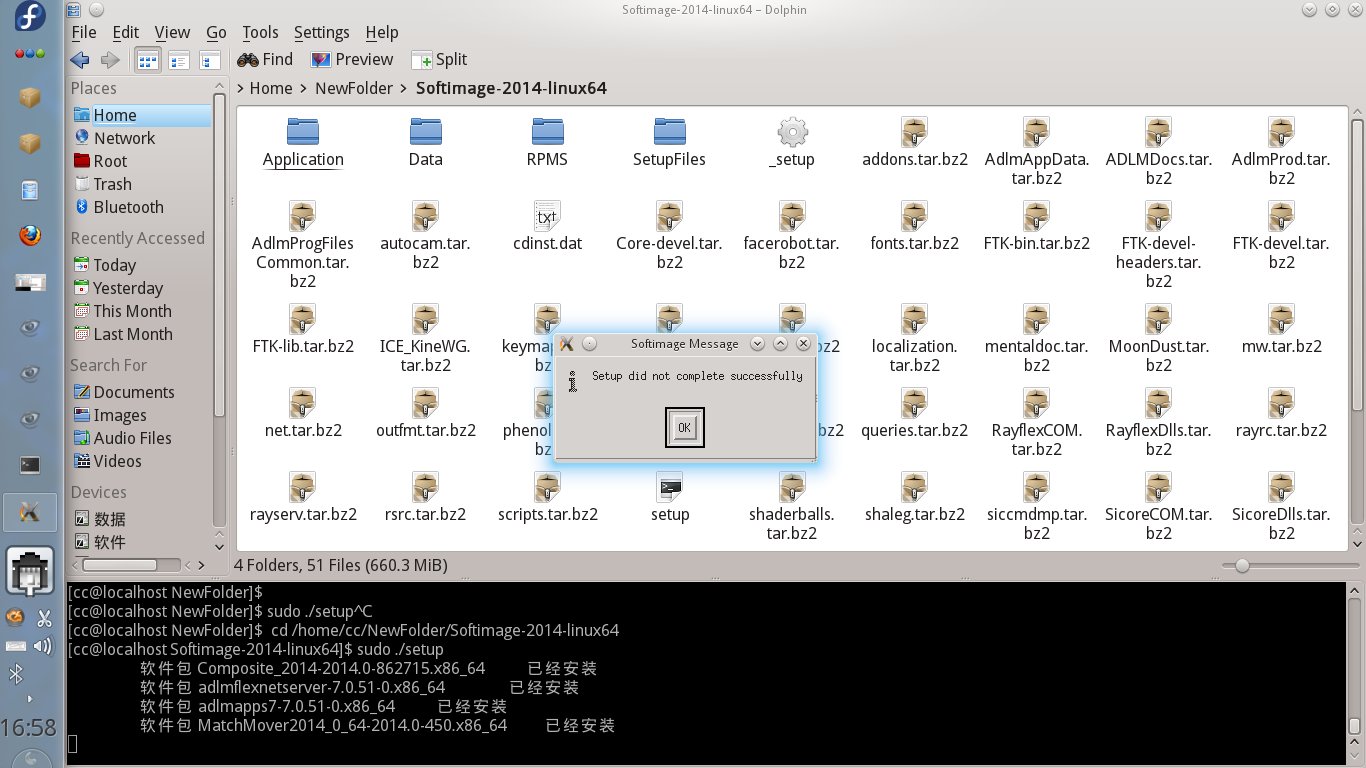Switch Dolphin to Compact view mode
Image resolution: width=1366 pixels, height=768 pixels.
coord(179,60)
